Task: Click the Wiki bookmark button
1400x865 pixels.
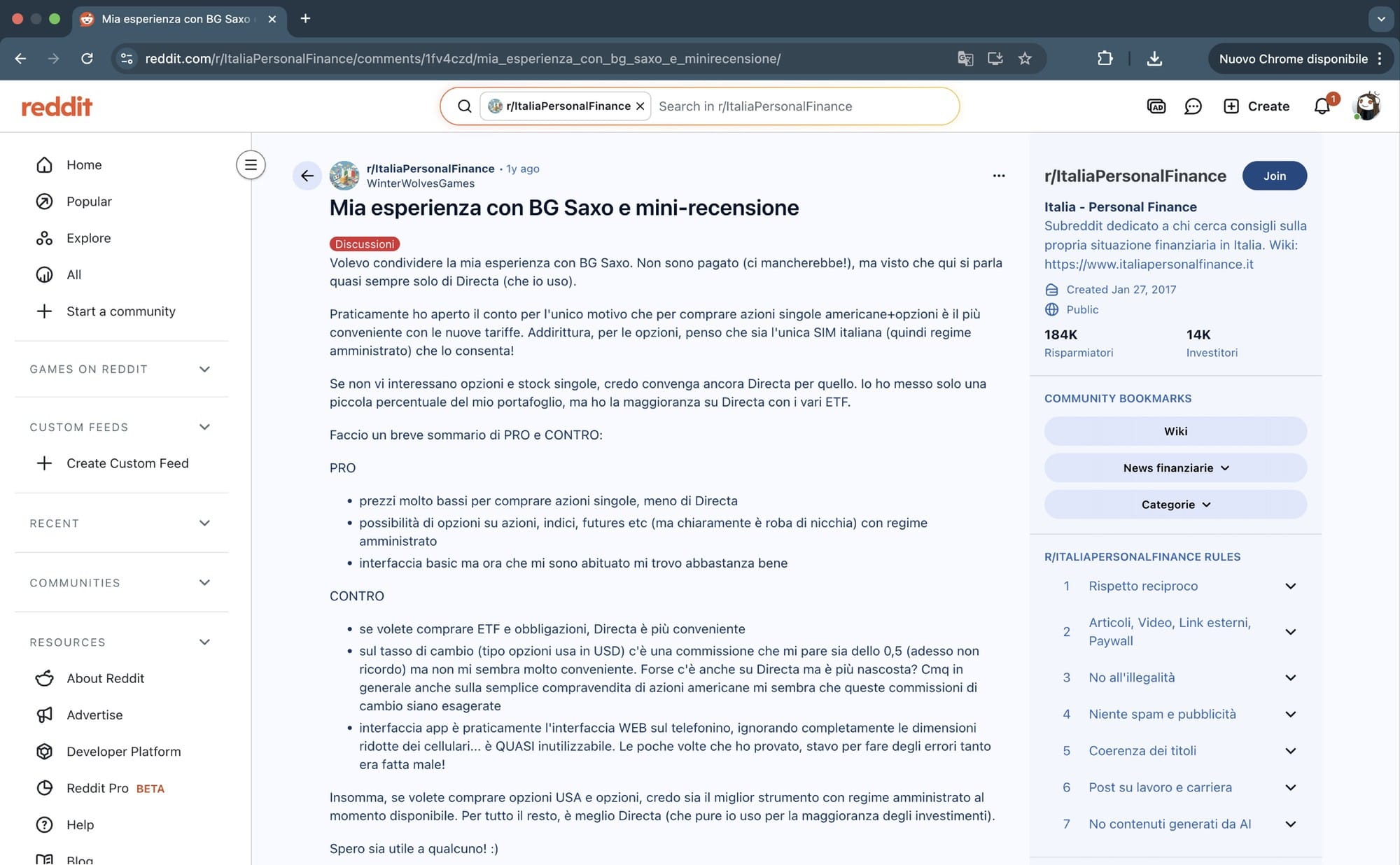Action: click(x=1175, y=431)
